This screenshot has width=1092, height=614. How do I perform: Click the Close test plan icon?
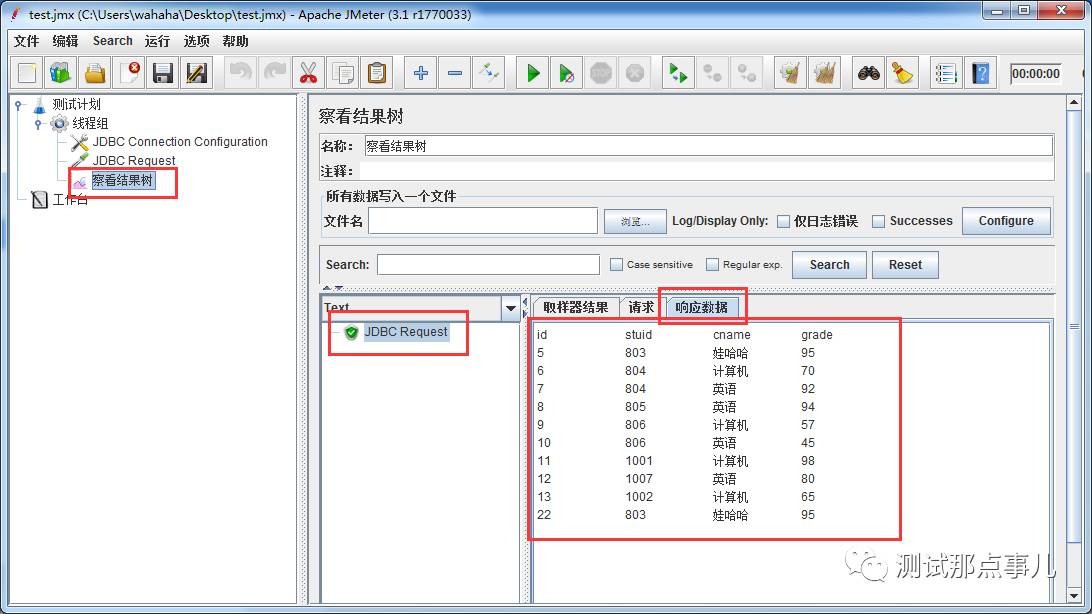[130, 73]
